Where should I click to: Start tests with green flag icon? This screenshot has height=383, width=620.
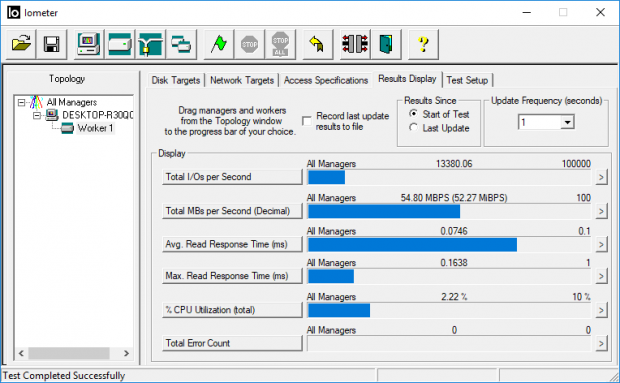(218, 44)
